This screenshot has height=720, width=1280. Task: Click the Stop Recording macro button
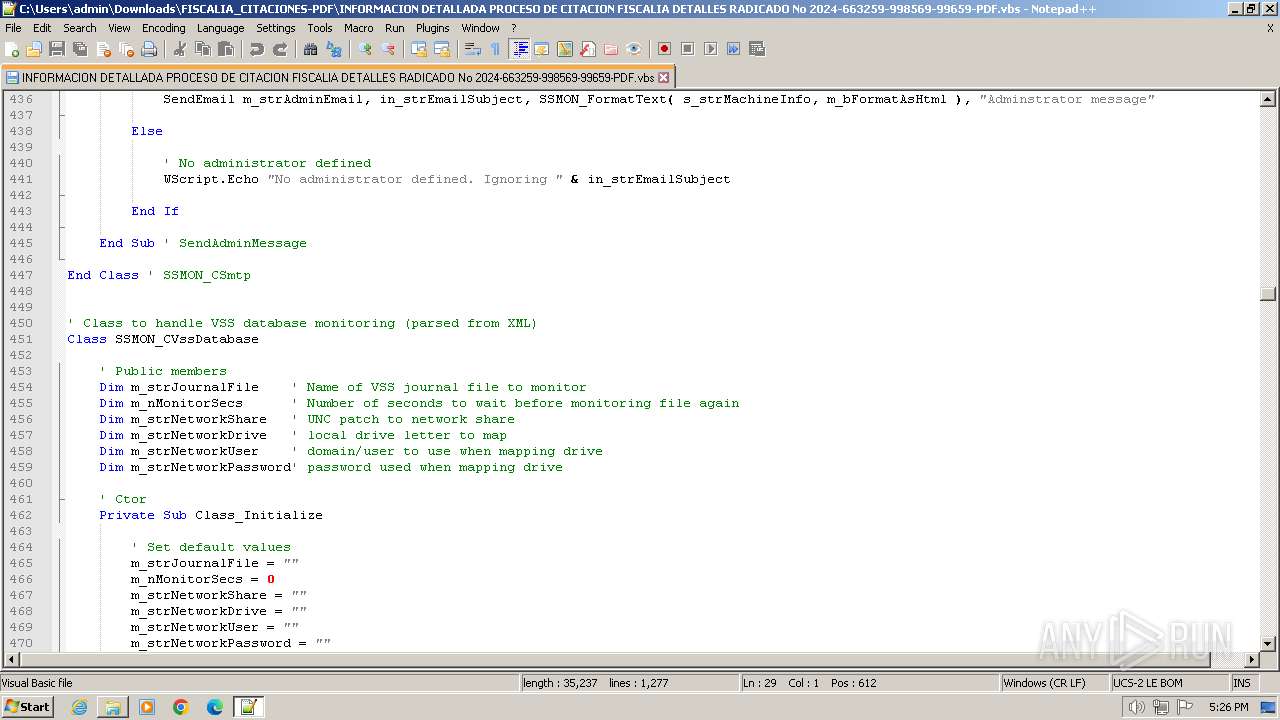point(687,49)
